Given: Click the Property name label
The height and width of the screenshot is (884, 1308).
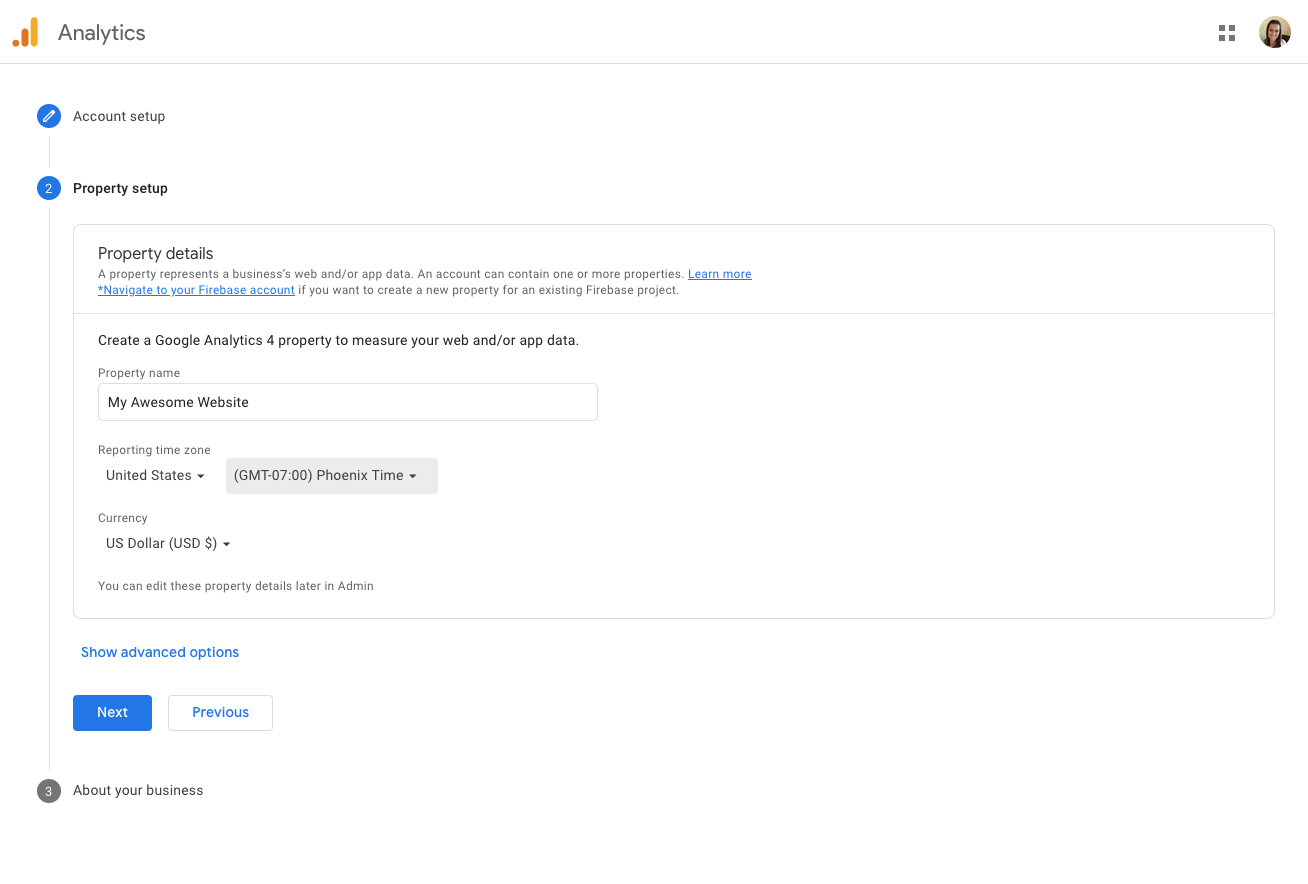Looking at the screenshot, I should [139, 373].
